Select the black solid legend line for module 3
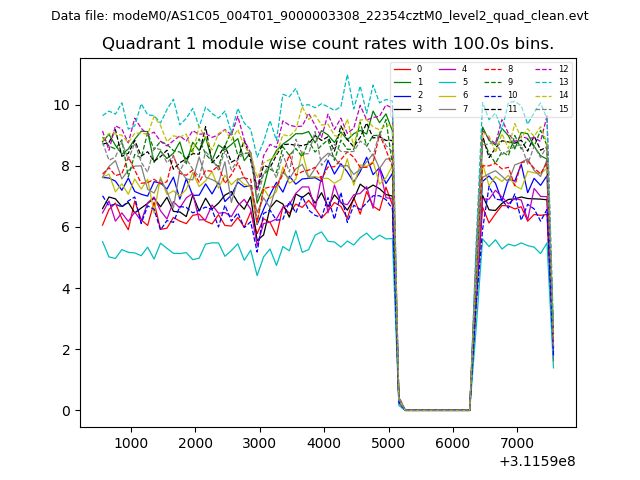This screenshot has width=640, height=480. click(403, 108)
